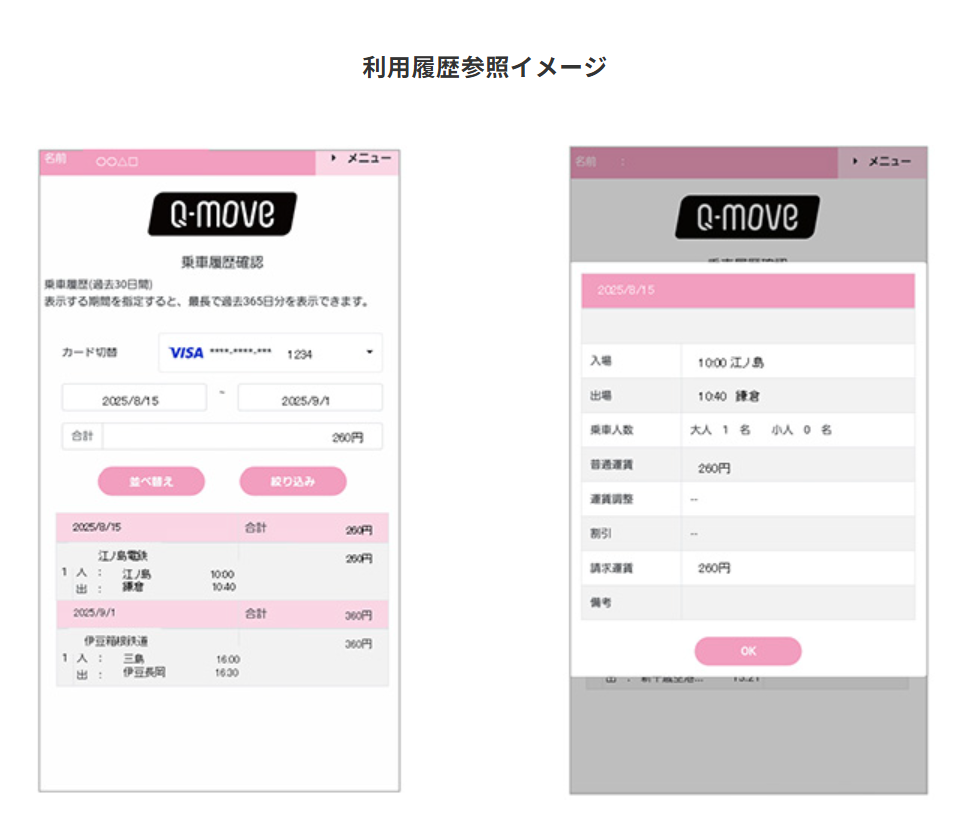975x823 pixels.
Task: Select the 請求運賃 260円 row
Action: pos(748,568)
